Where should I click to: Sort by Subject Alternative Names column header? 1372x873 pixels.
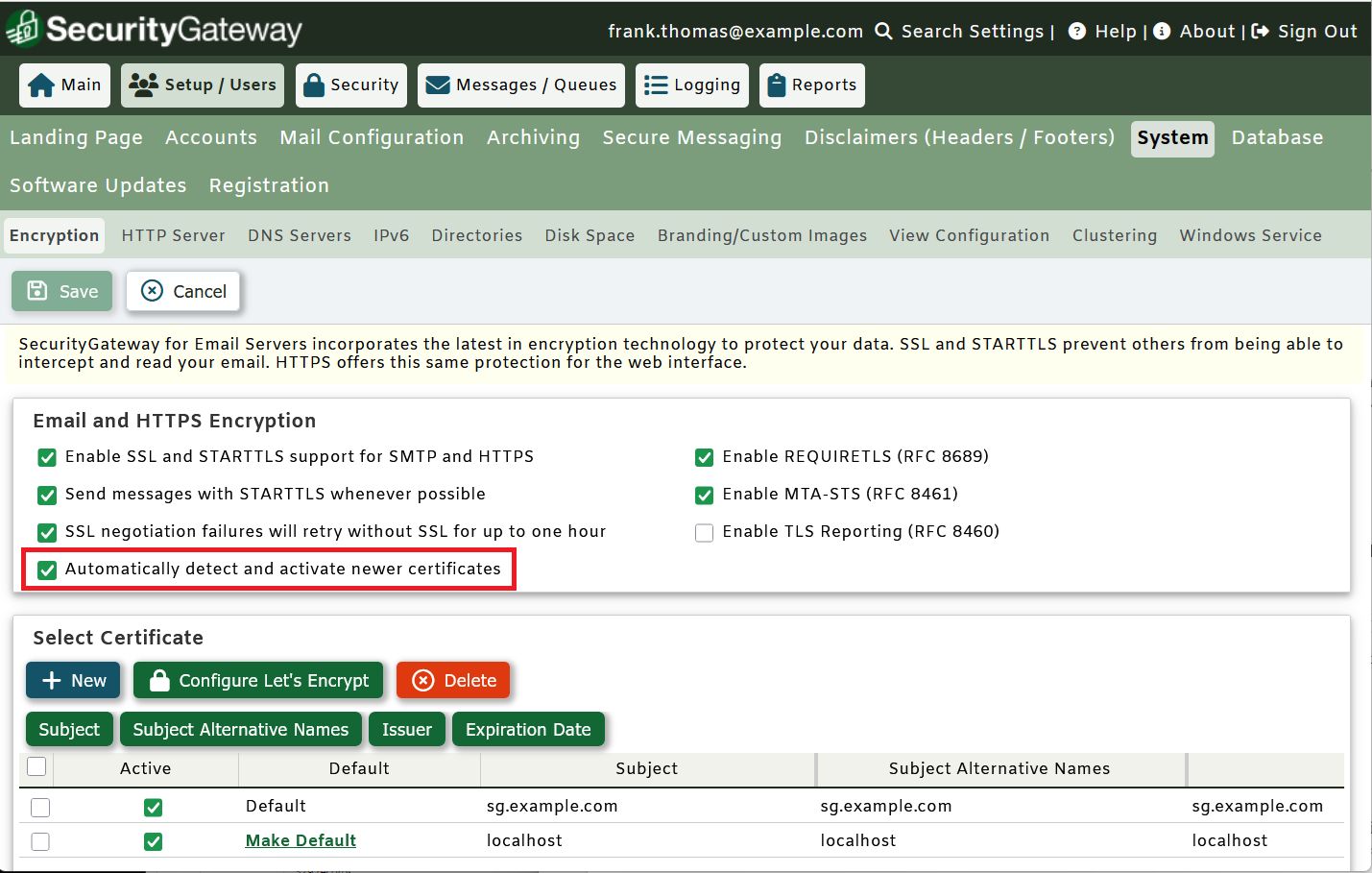click(999, 768)
